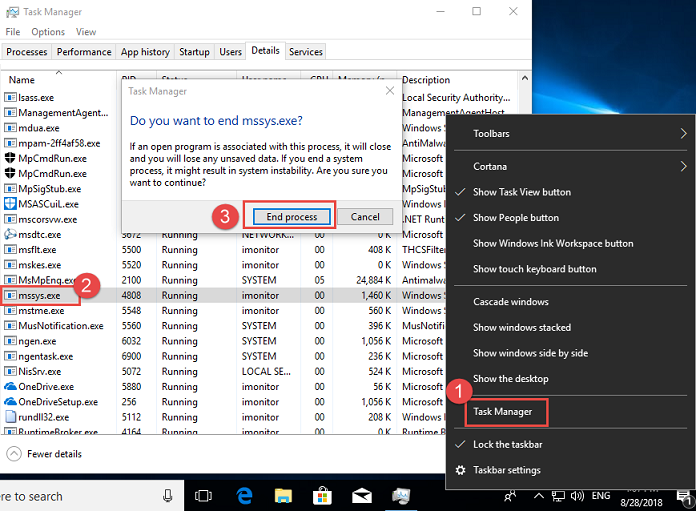Switch to the App history tab

pyautogui.click(x=145, y=52)
